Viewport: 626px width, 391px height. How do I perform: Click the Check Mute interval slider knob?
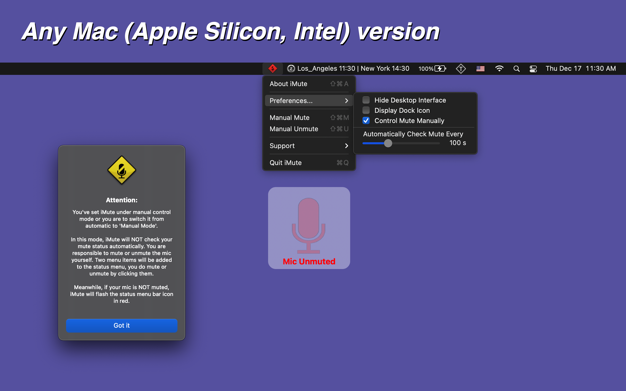tap(388, 143)
